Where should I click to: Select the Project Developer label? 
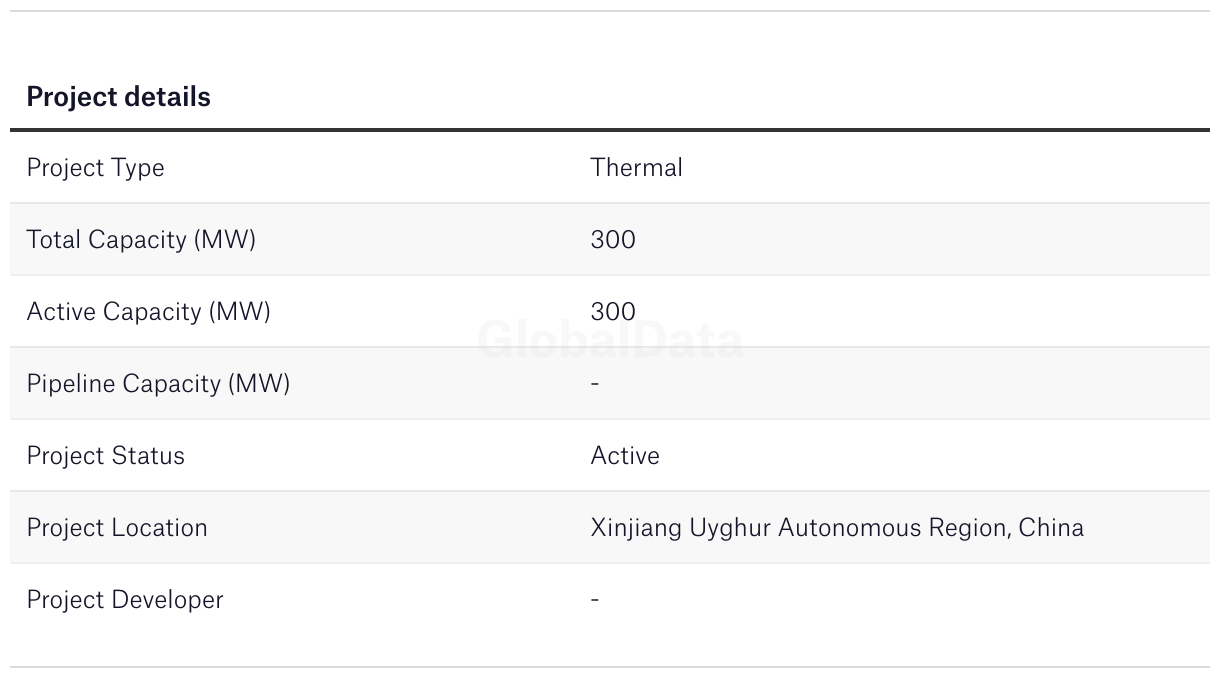click(x=125, y=599)
